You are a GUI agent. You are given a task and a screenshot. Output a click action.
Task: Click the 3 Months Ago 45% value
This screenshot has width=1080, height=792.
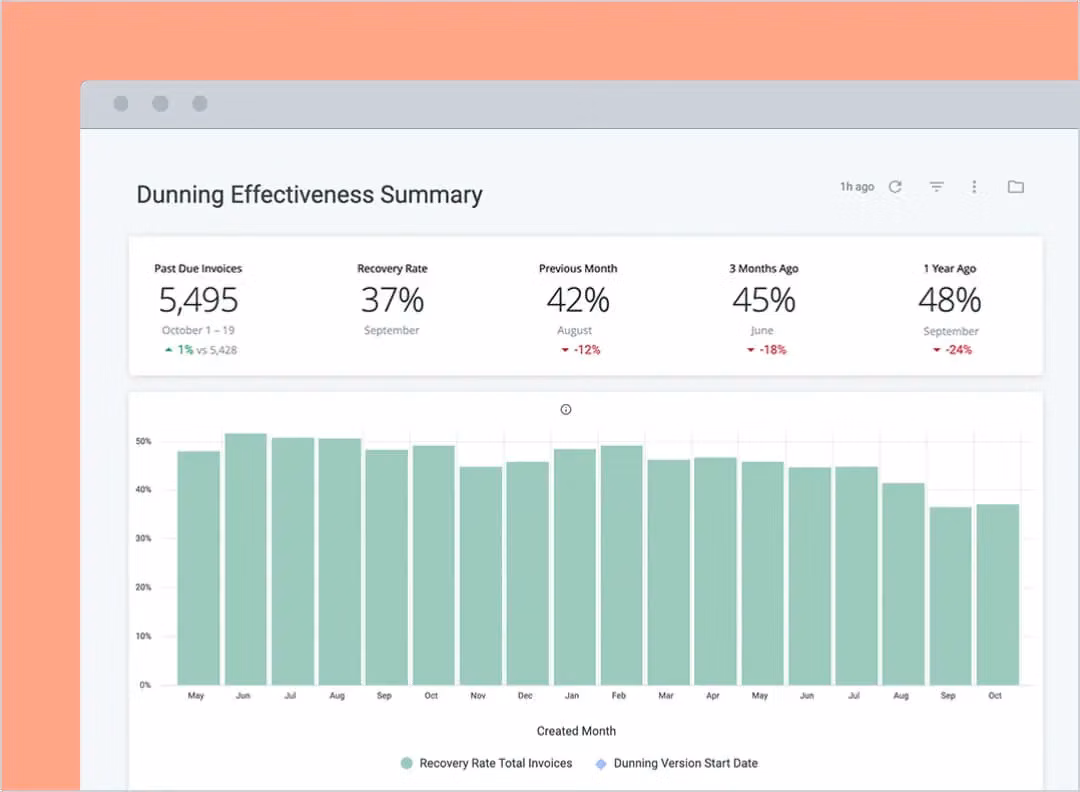(x=763, y=300)
